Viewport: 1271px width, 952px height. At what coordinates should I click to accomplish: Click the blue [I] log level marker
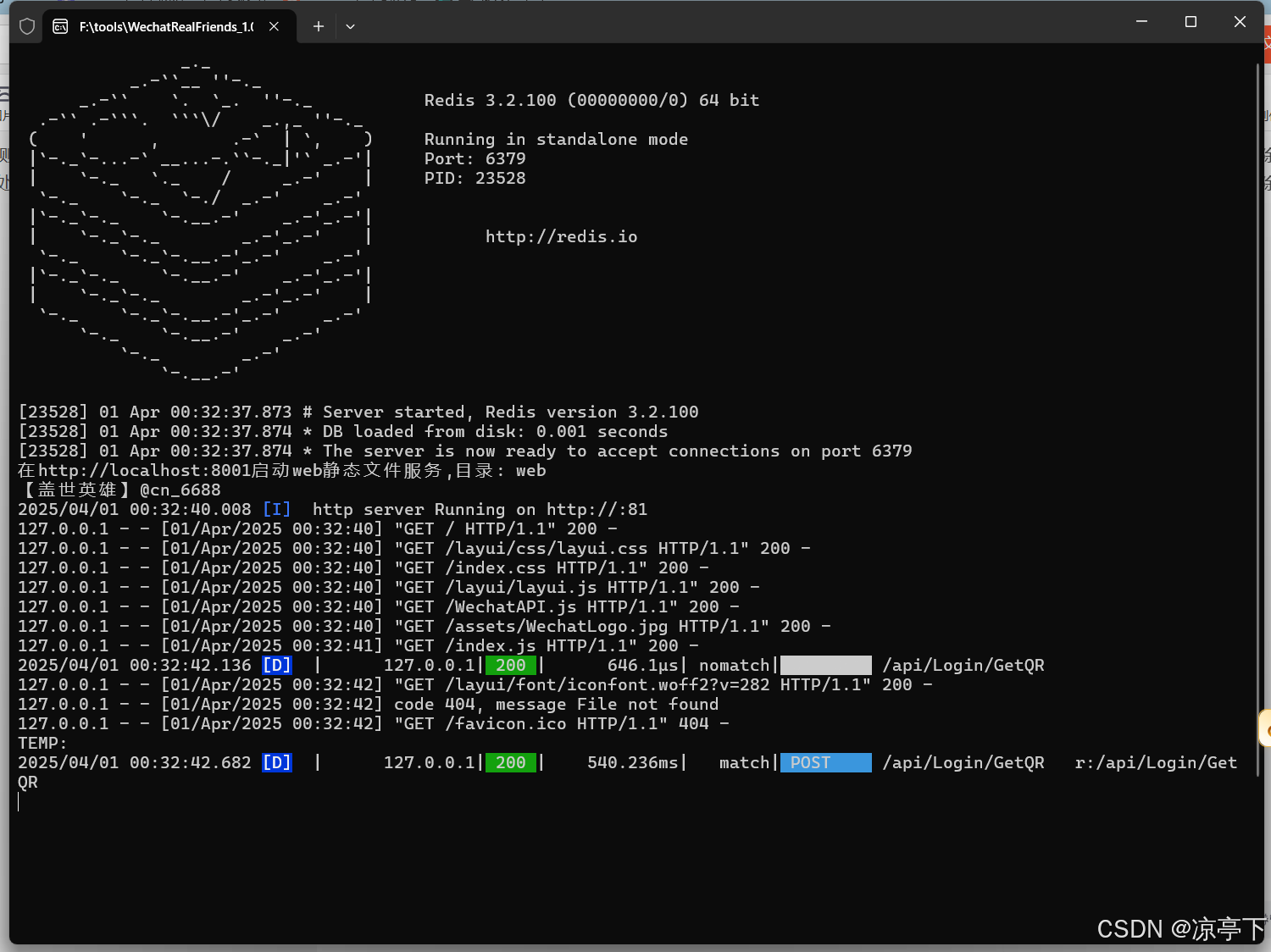click(276, 509)
